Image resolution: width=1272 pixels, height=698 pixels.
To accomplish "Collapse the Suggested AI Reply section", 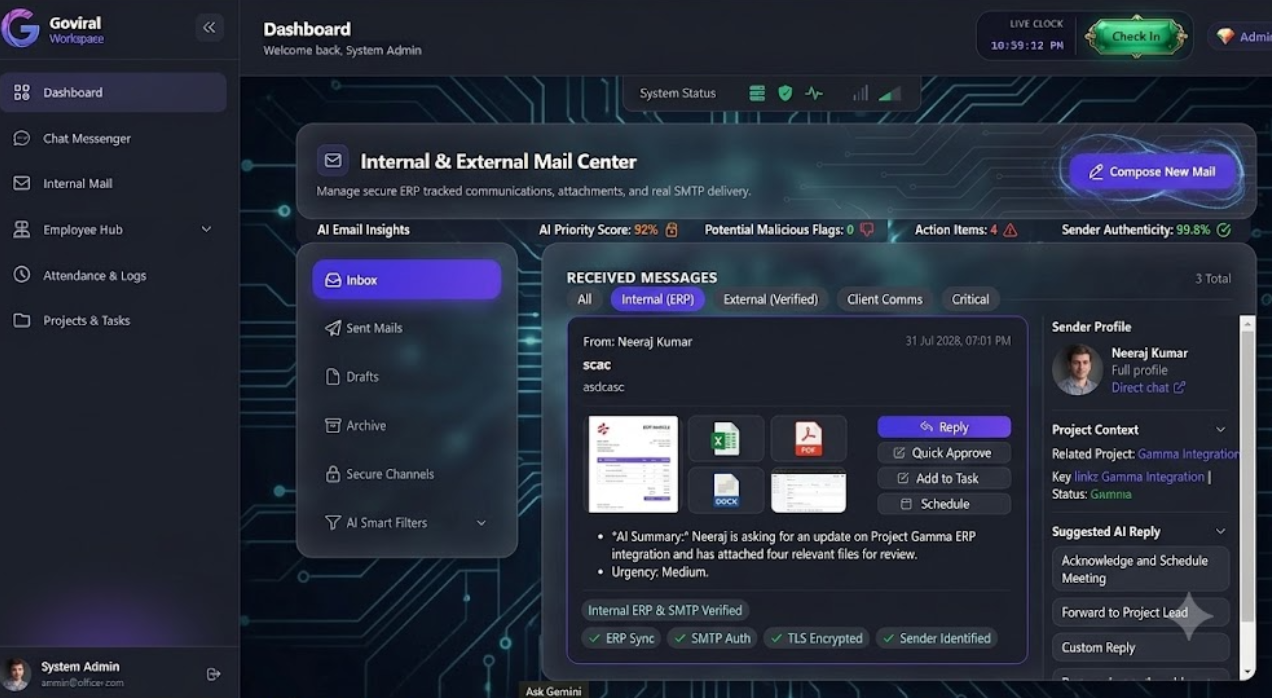I will click(1220, 532).
